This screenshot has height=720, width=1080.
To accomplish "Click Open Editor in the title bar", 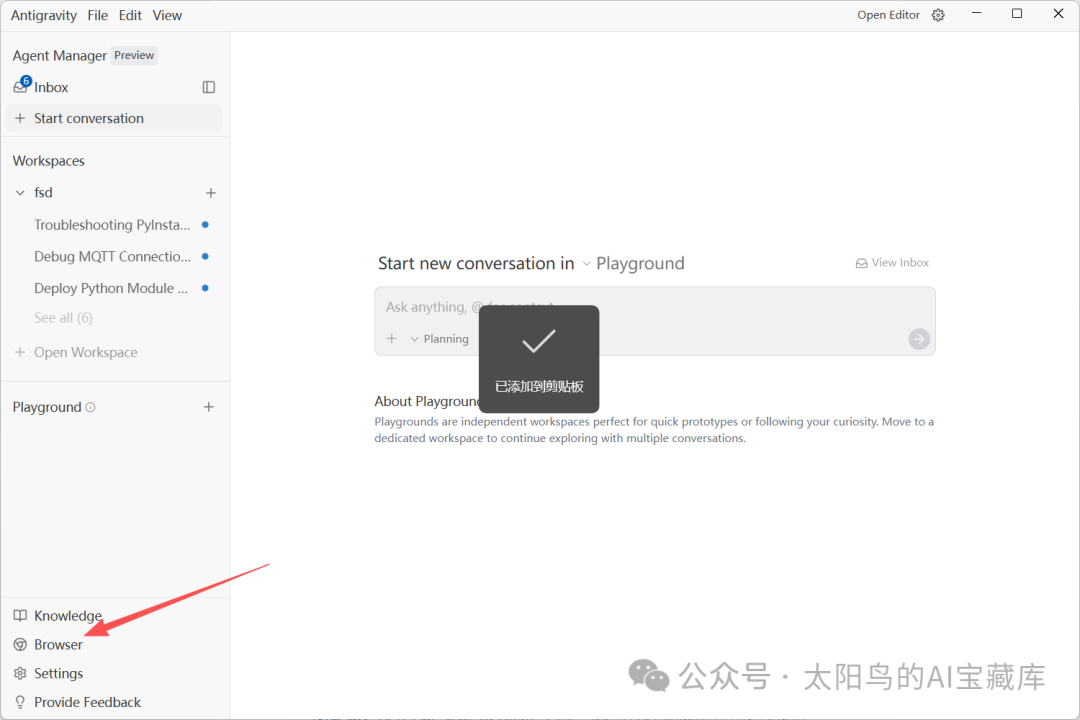I will (x=888, y=14).
